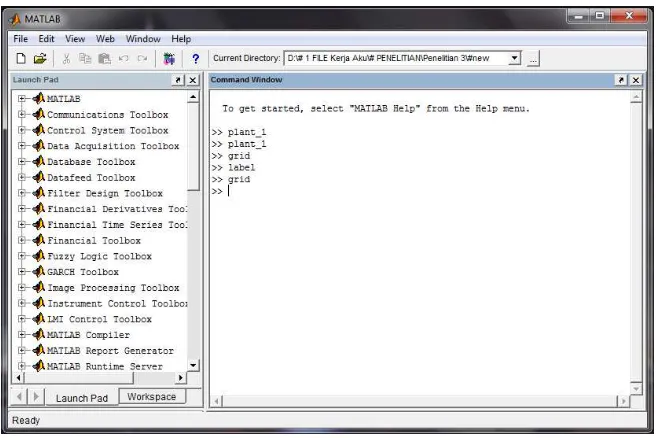
Task: Click the GARCH Toolbox icon
Action: click(39, 272)
